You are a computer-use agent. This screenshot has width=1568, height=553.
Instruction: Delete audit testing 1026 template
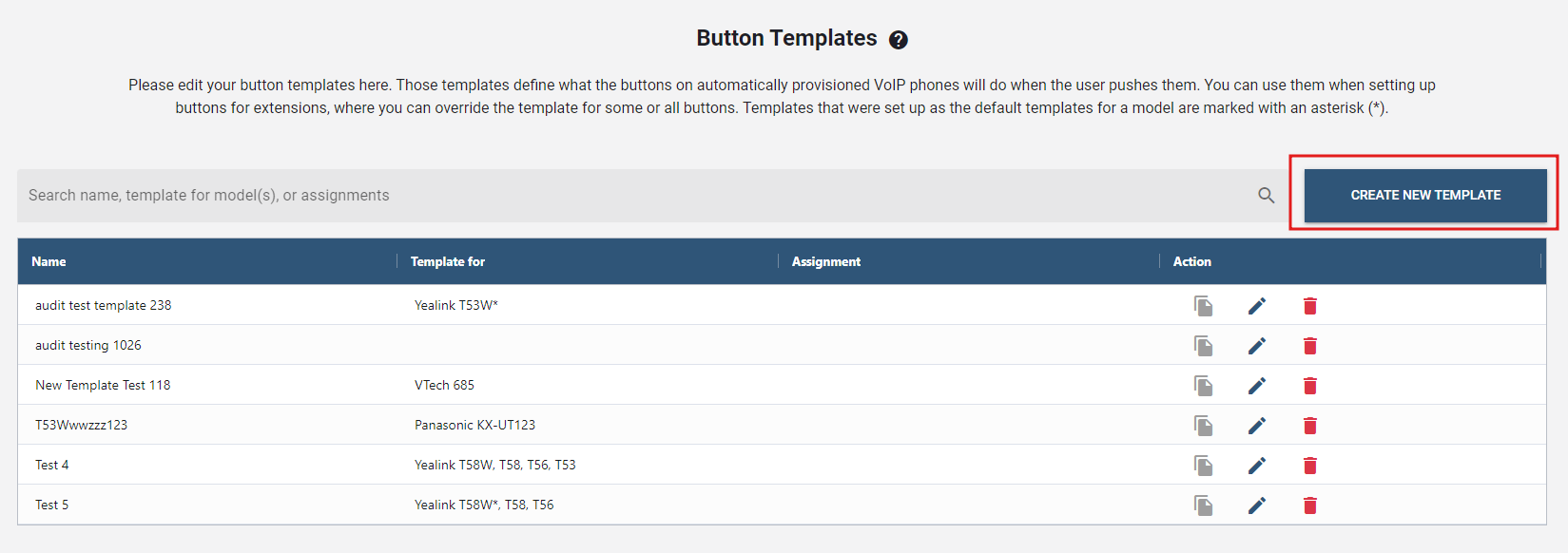(x=1310, y=346)
